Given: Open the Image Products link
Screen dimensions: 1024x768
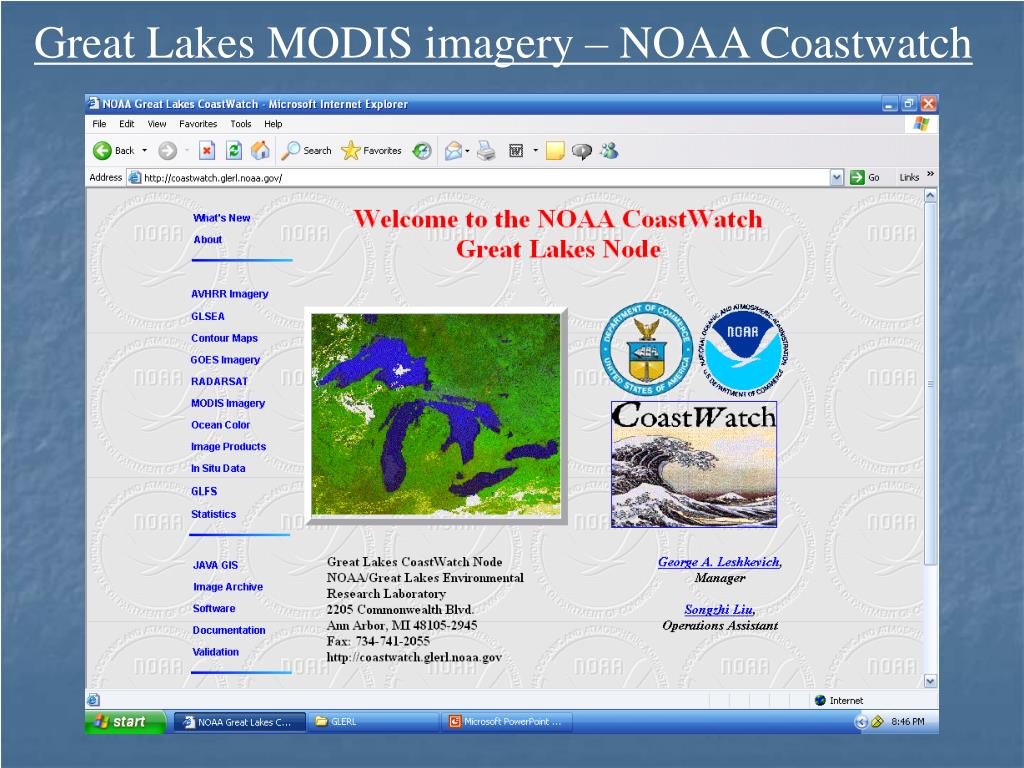Looking at the screenshot, I should click(229, 447).
